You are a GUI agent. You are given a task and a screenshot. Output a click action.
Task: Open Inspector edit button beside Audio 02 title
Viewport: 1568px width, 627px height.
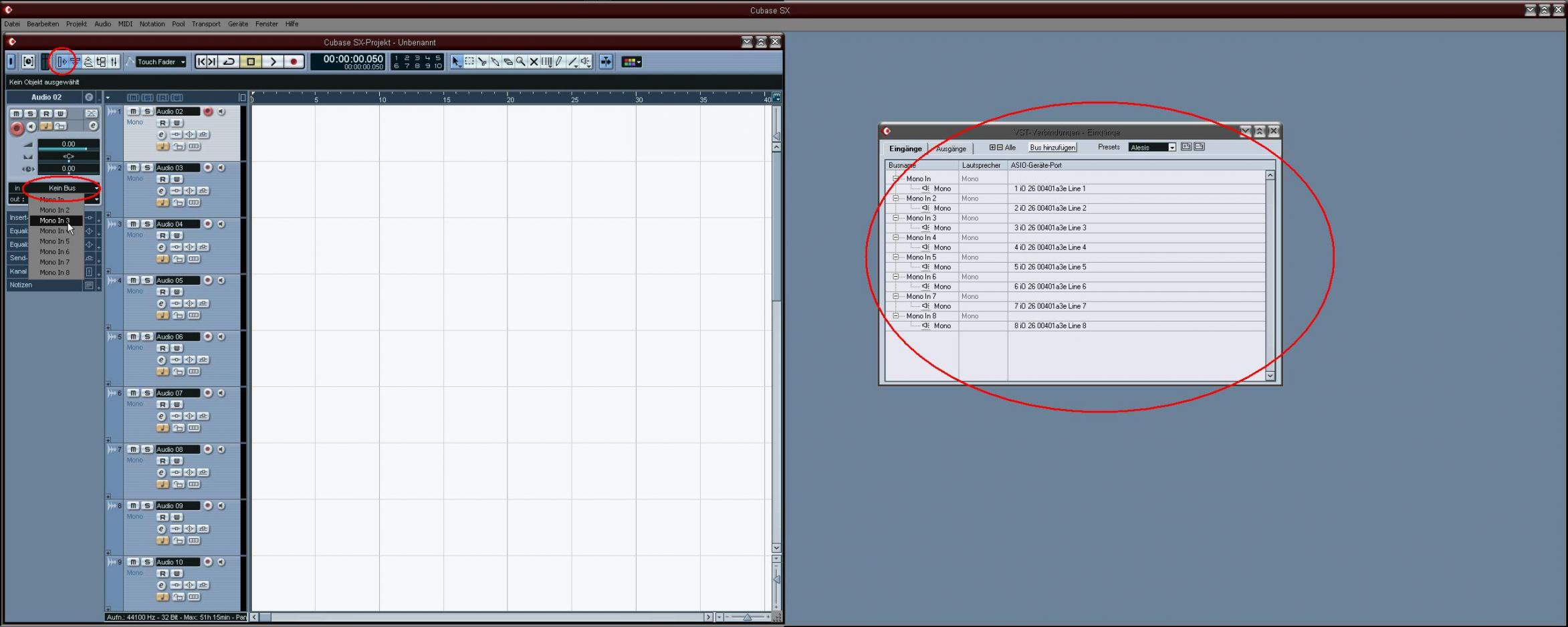[x=89, y=97]
